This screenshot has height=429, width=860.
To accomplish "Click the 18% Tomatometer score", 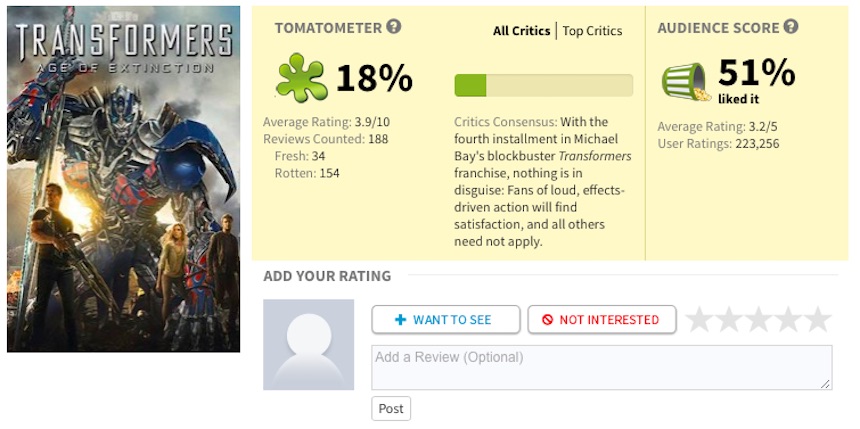I will click(374, 78).
